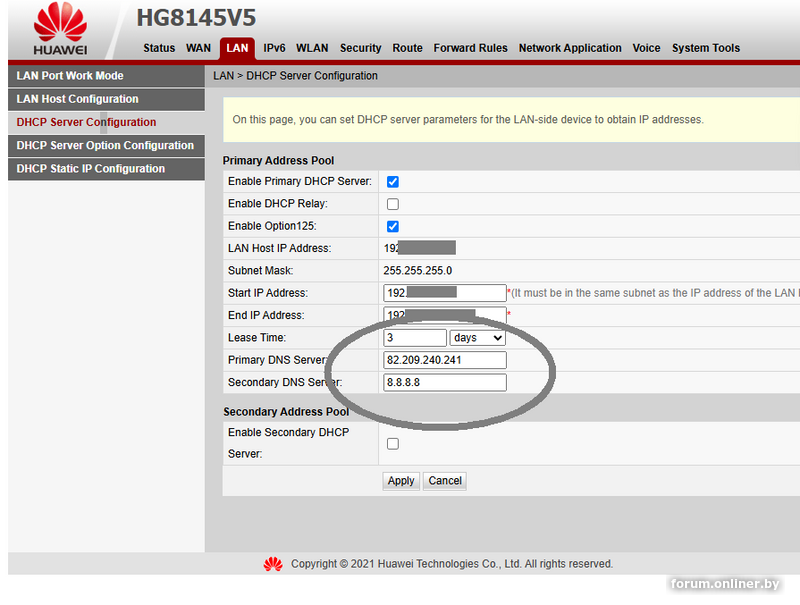Toggle Enable Primary DHCP Server checkbox
The image size is (800, 605).
(393, 182)
